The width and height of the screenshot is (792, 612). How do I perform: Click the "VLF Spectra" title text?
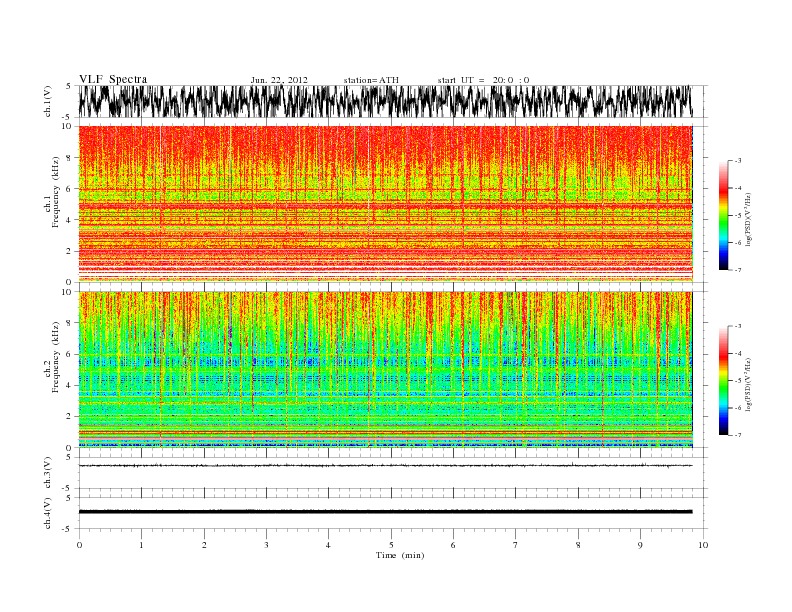(113, 79)
